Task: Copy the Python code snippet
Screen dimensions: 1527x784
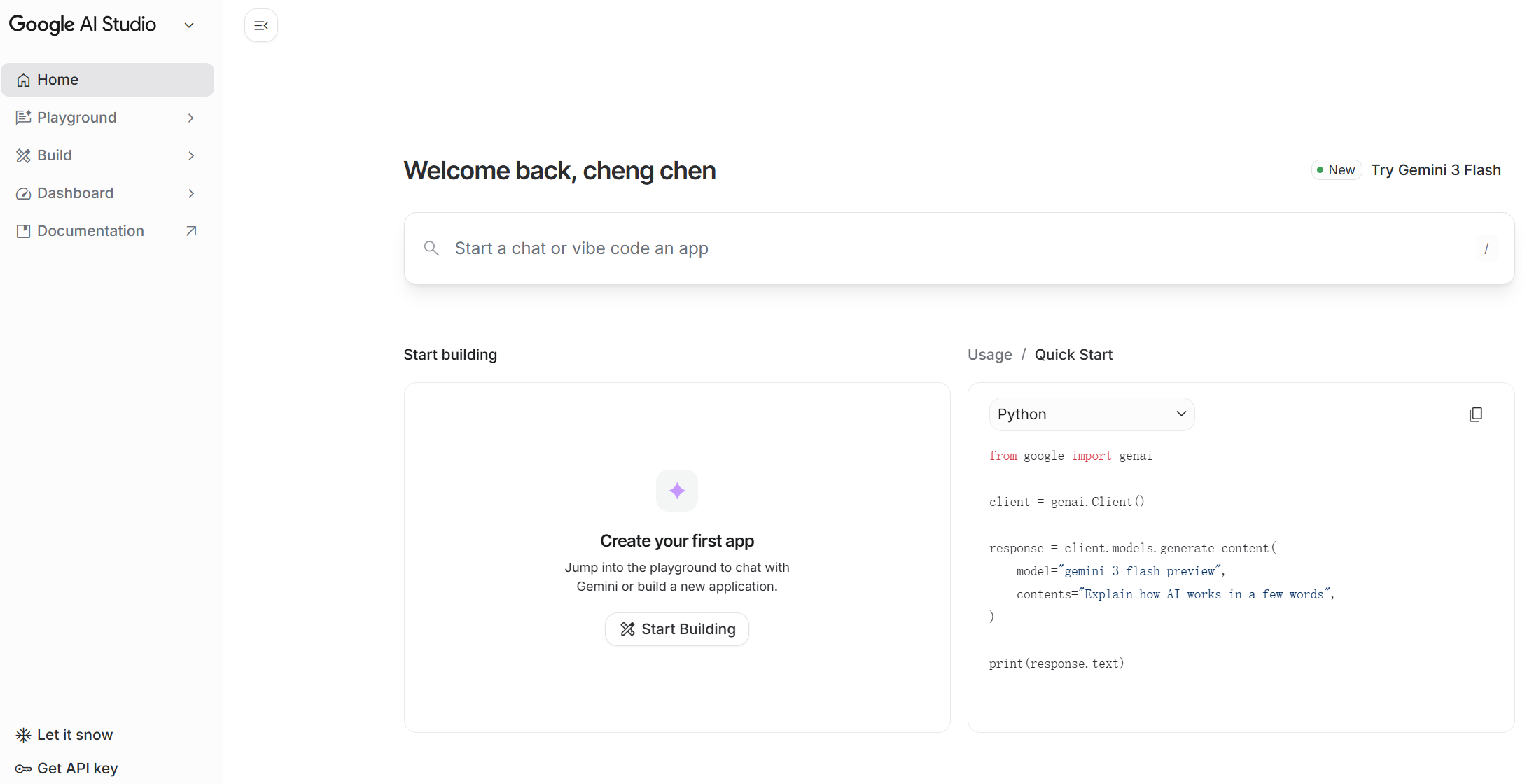Action: tap(1475, 414)
